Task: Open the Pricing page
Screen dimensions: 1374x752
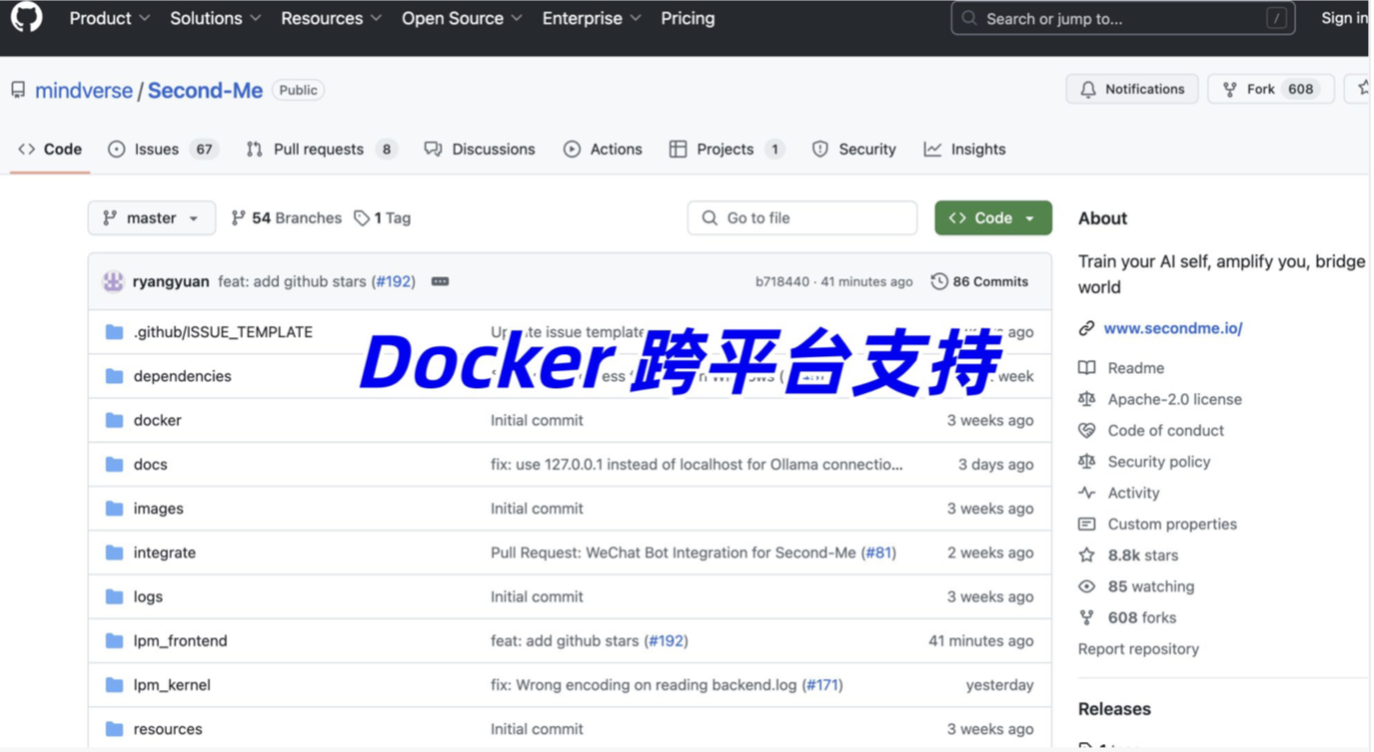Action: [688, 18]
